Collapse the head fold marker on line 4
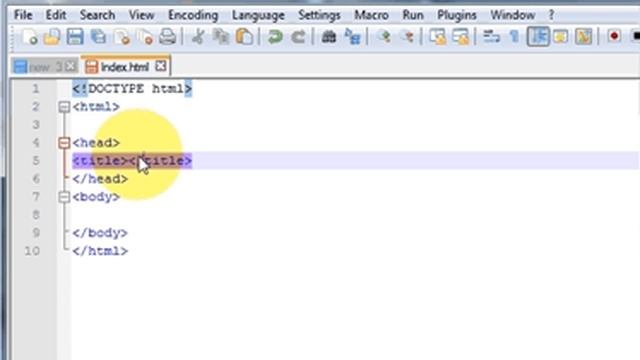The image size is (640, 360). tap(64, 143)
